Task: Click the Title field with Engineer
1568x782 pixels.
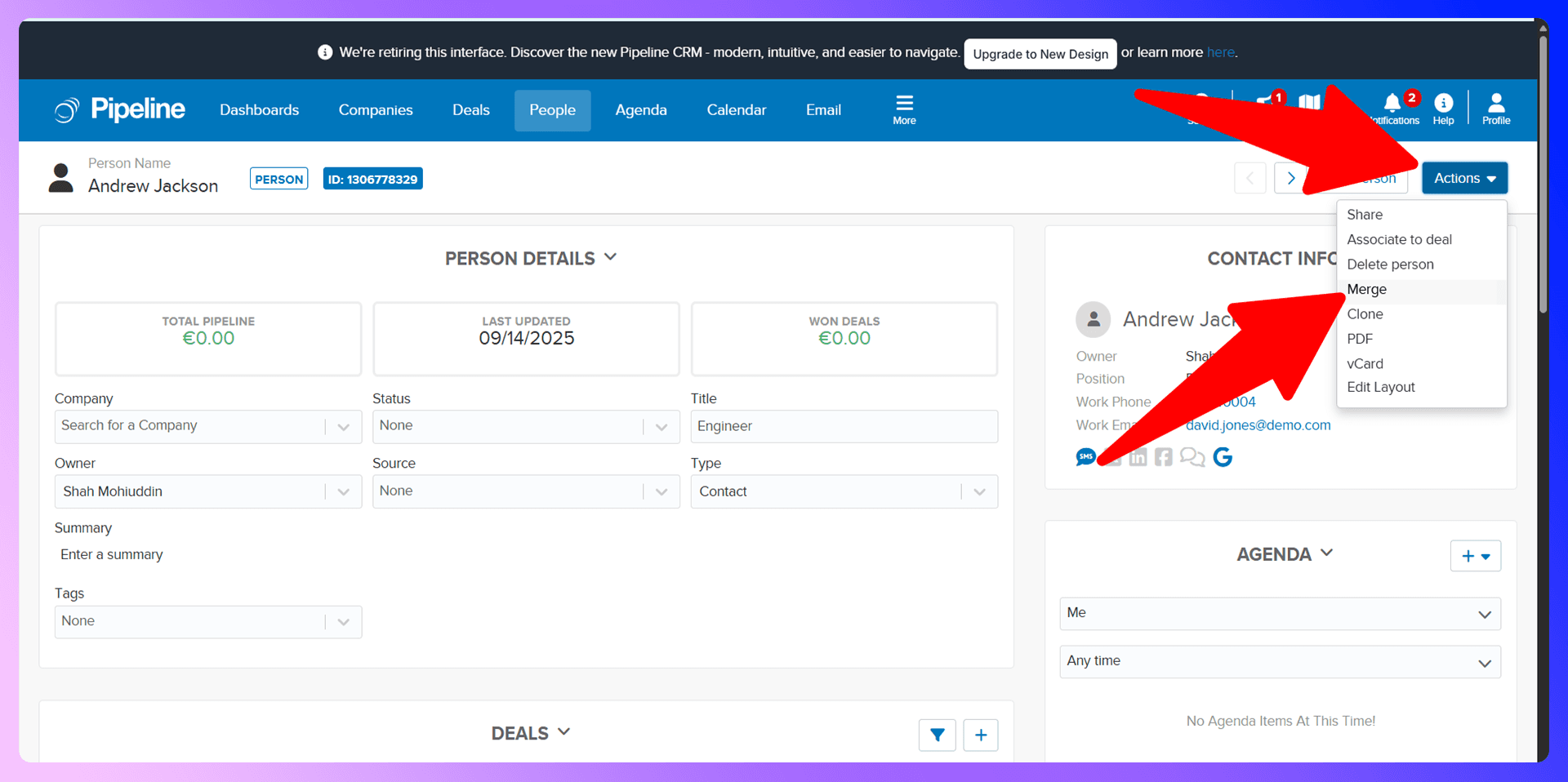Action: 844,426
